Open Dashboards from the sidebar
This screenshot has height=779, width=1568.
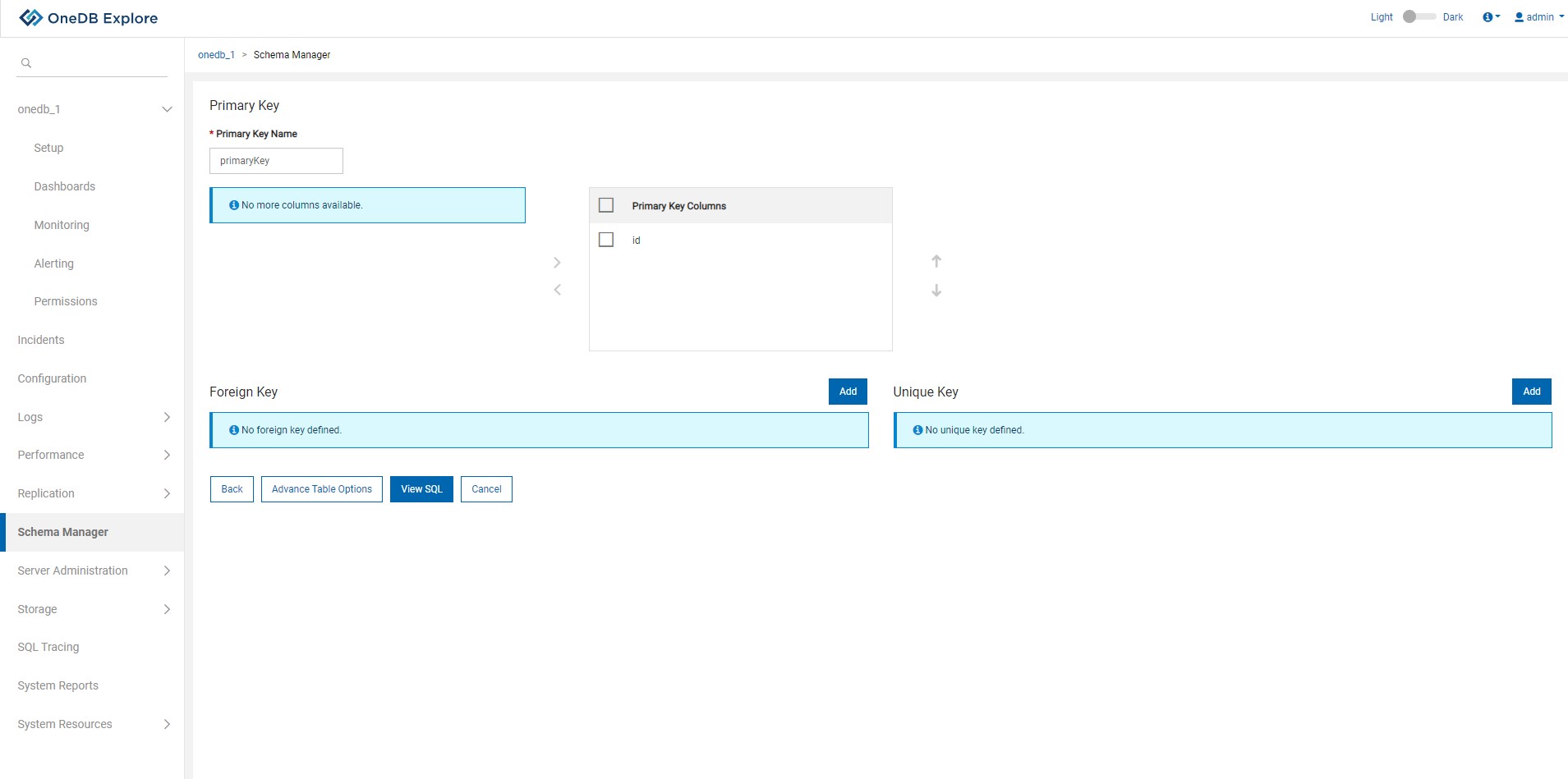pyautogui.click(x=65, y=186)
